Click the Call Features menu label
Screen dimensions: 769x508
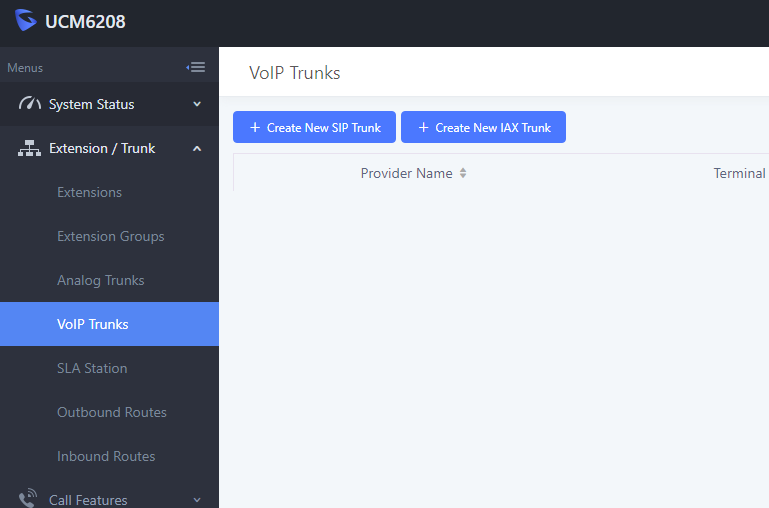[88, 500]
